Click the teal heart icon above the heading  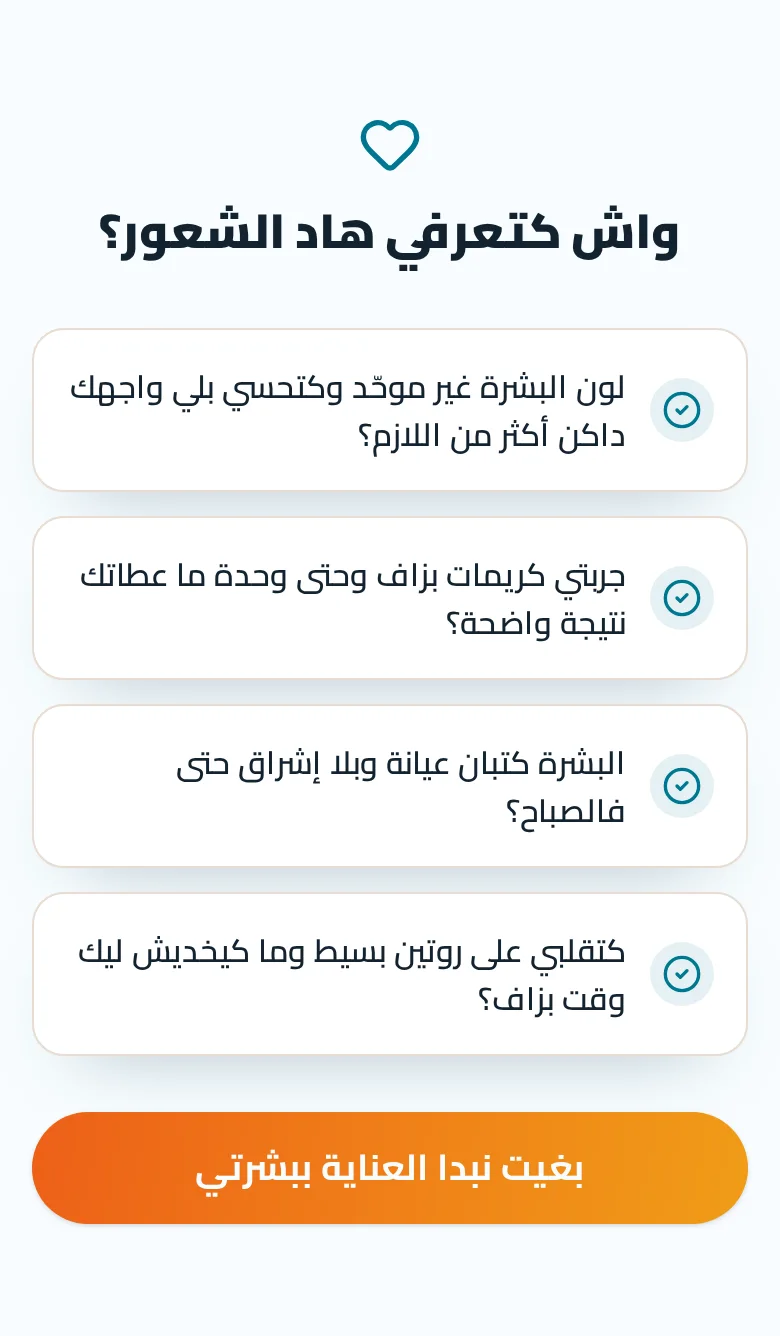click(x=390, y=145)
